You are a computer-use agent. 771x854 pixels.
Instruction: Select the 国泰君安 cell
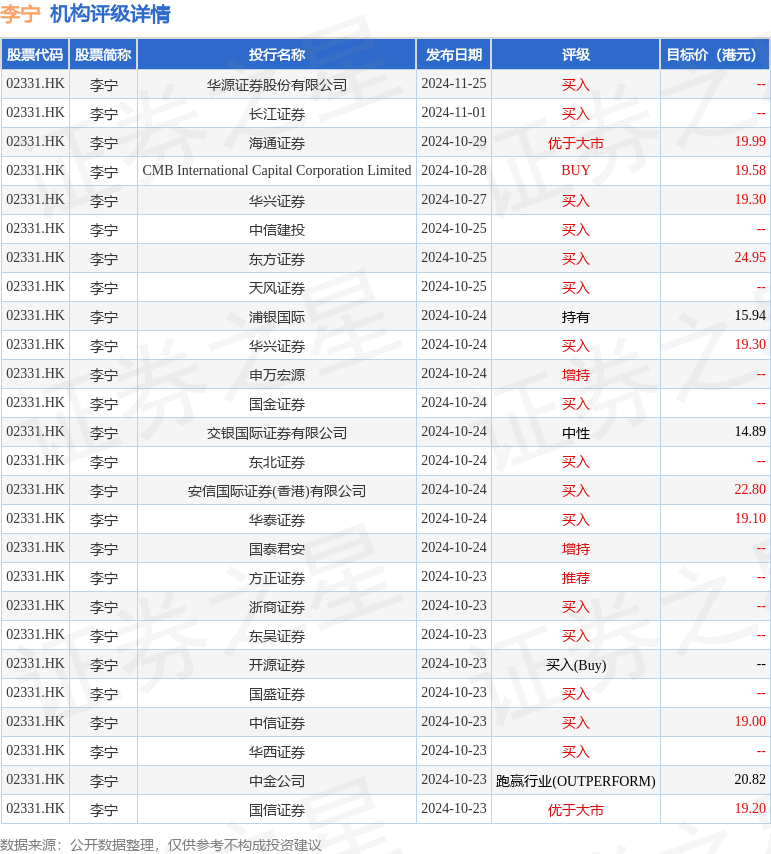(x=277, y=548)
